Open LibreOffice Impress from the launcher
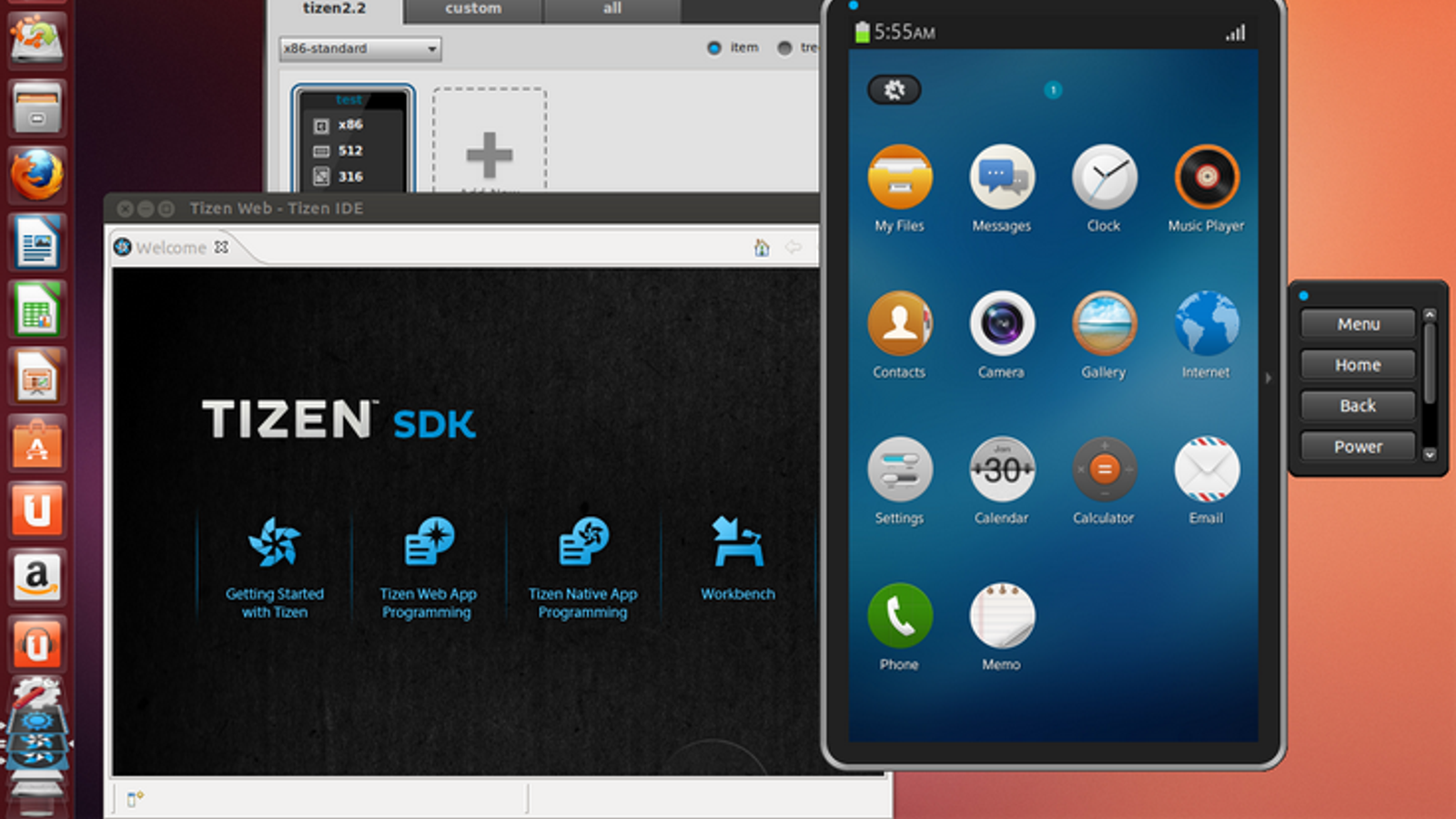1456x819 pixels. click(37, 378)
